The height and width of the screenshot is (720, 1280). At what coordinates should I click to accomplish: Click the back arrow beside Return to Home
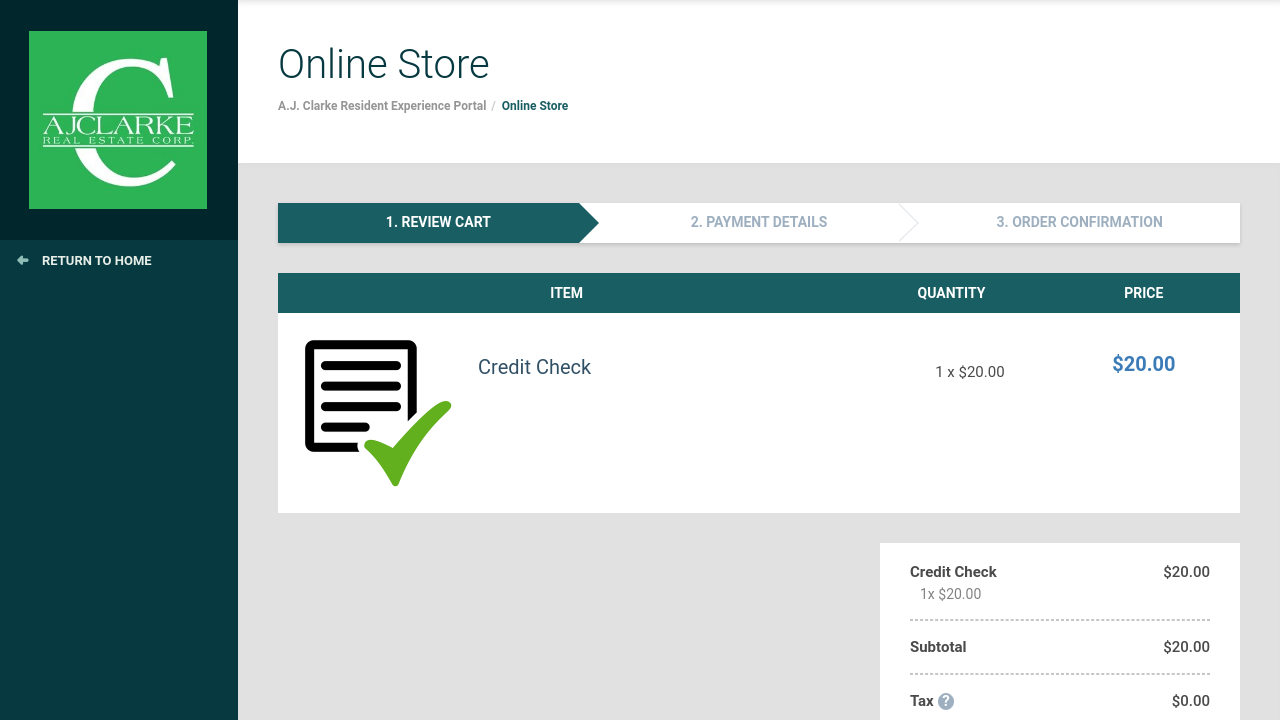tap(23, 260)
